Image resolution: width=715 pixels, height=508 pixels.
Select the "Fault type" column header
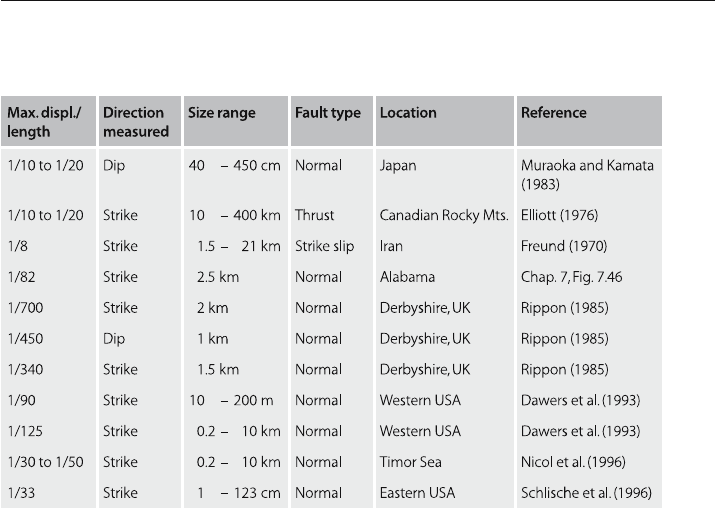332,121
